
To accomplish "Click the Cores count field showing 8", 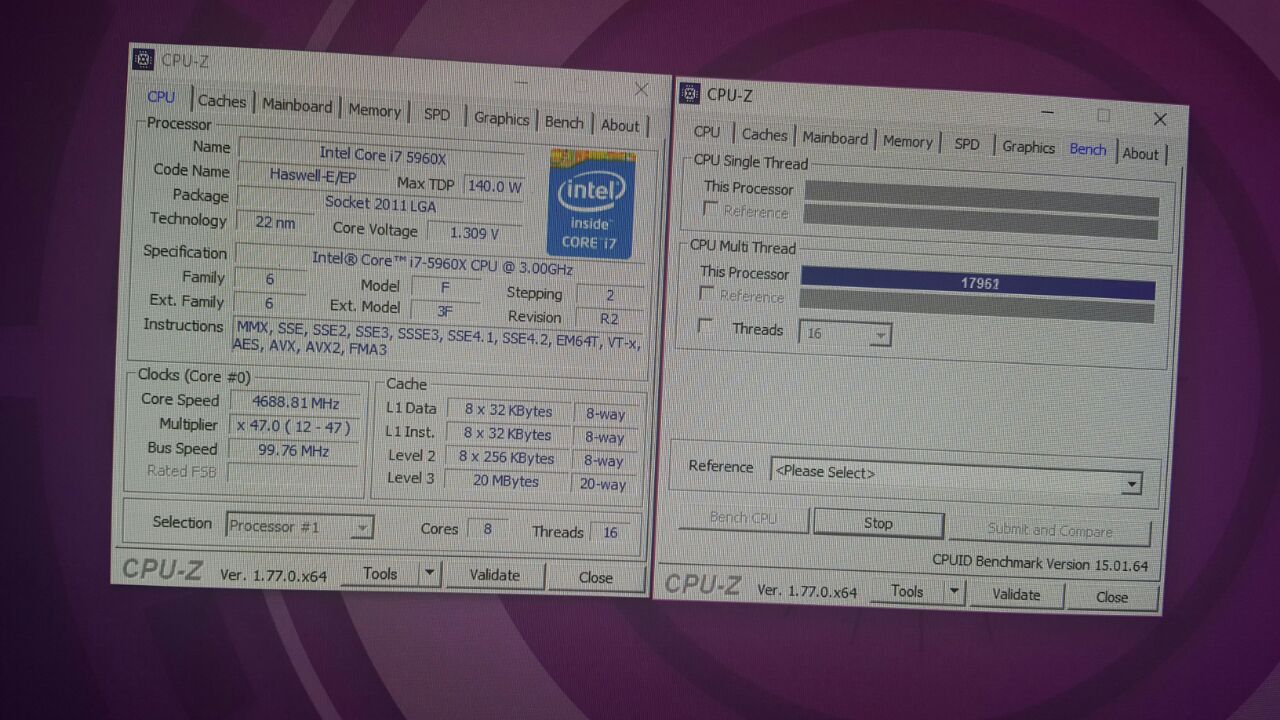I will (x=487, y=529).
